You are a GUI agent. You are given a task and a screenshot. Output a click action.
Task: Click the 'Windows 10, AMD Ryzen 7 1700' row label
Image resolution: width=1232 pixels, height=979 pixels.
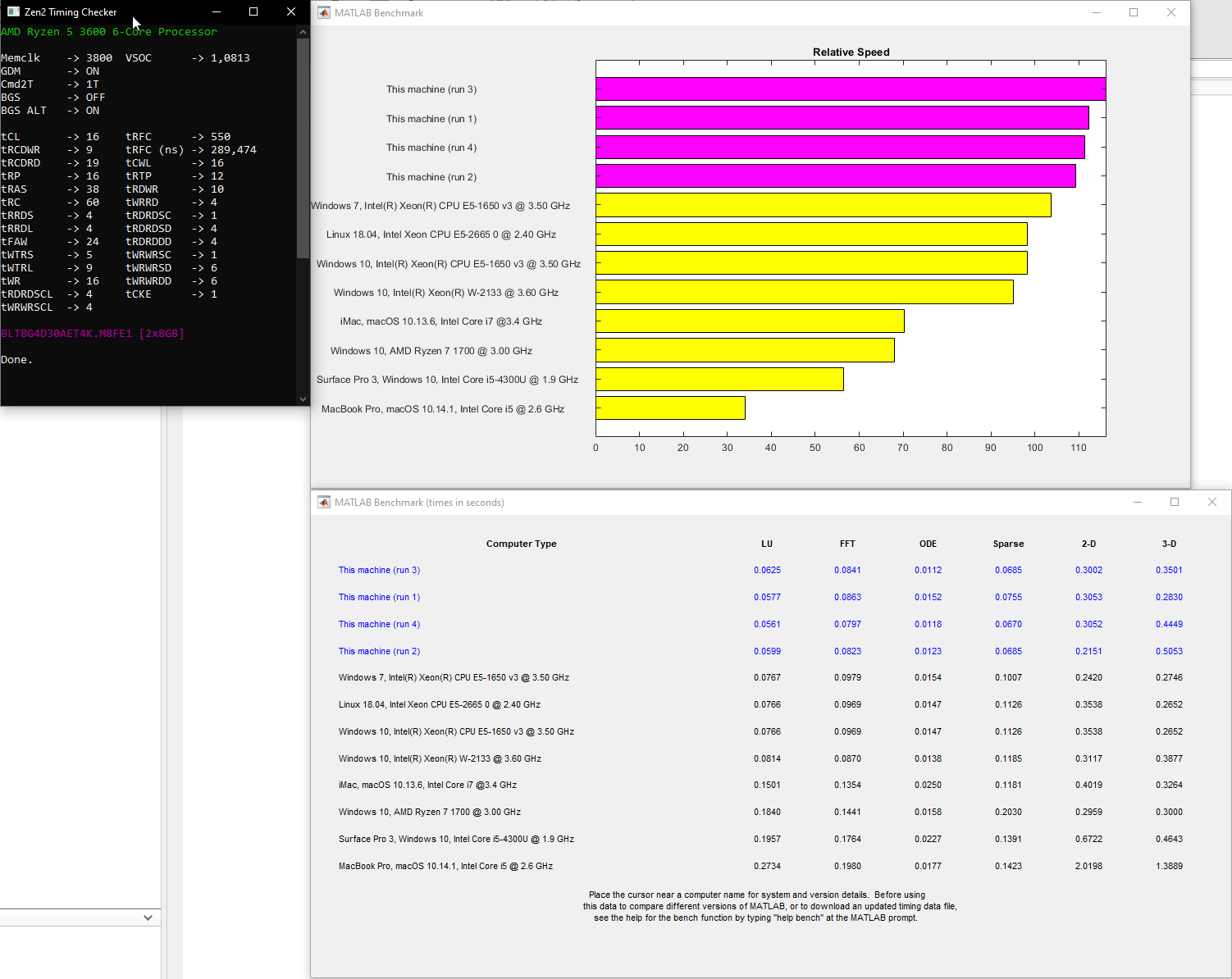(x=429, y=812)
